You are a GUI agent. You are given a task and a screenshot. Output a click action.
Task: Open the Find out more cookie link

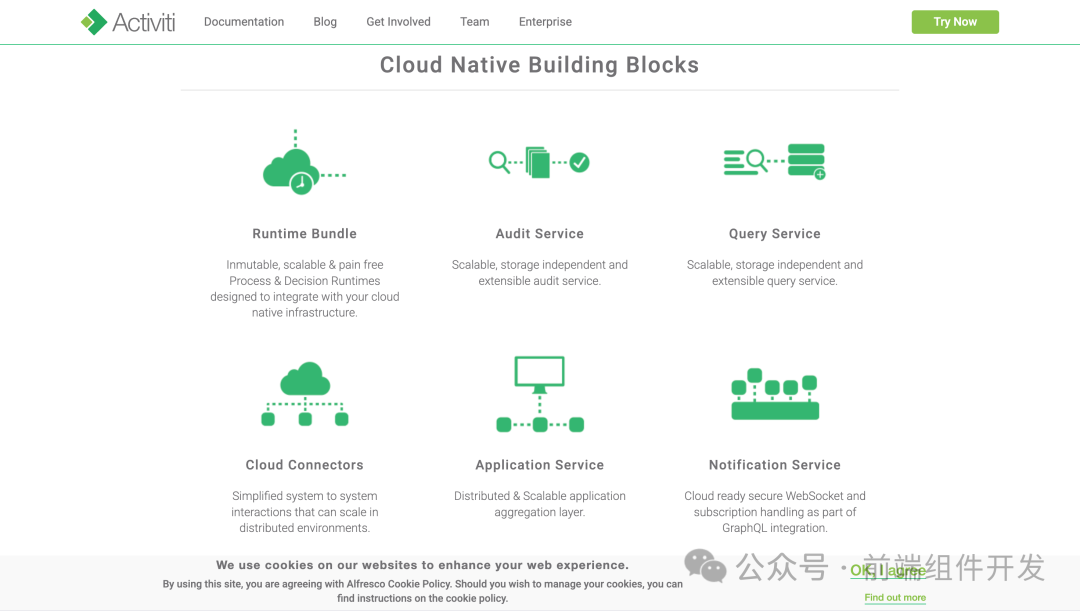(895, 598)
